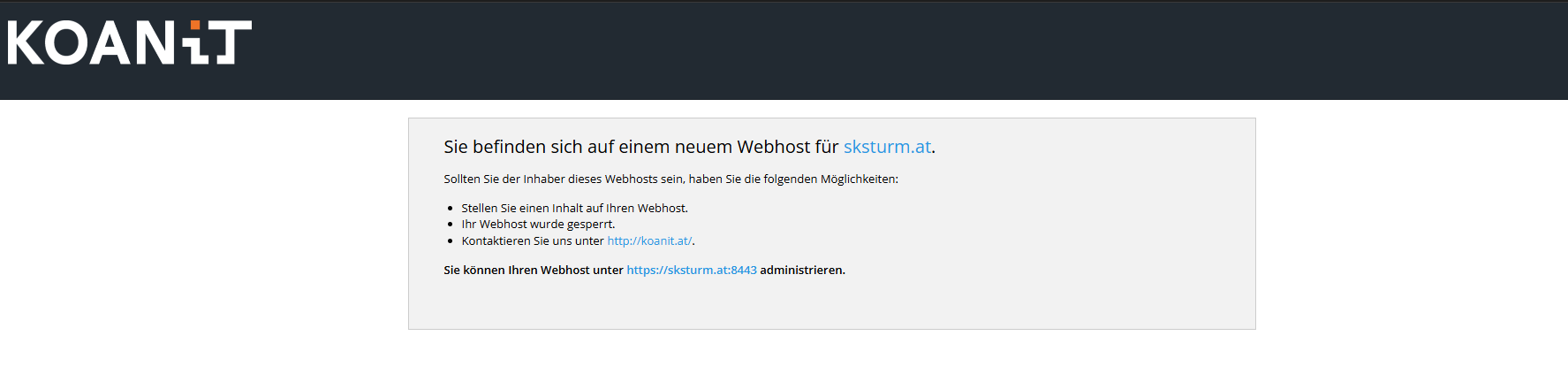Screen dimensions: 1568x389
Task: Open the sksturm.at link in the heading
Action: click(x=887, y=147)
